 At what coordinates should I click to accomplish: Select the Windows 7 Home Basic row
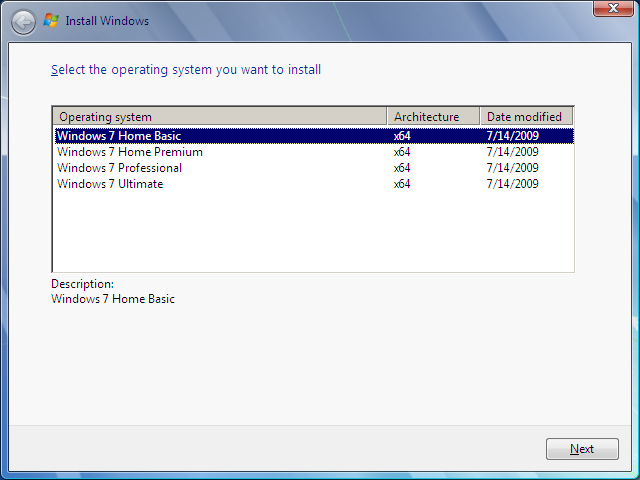[314, 136]
